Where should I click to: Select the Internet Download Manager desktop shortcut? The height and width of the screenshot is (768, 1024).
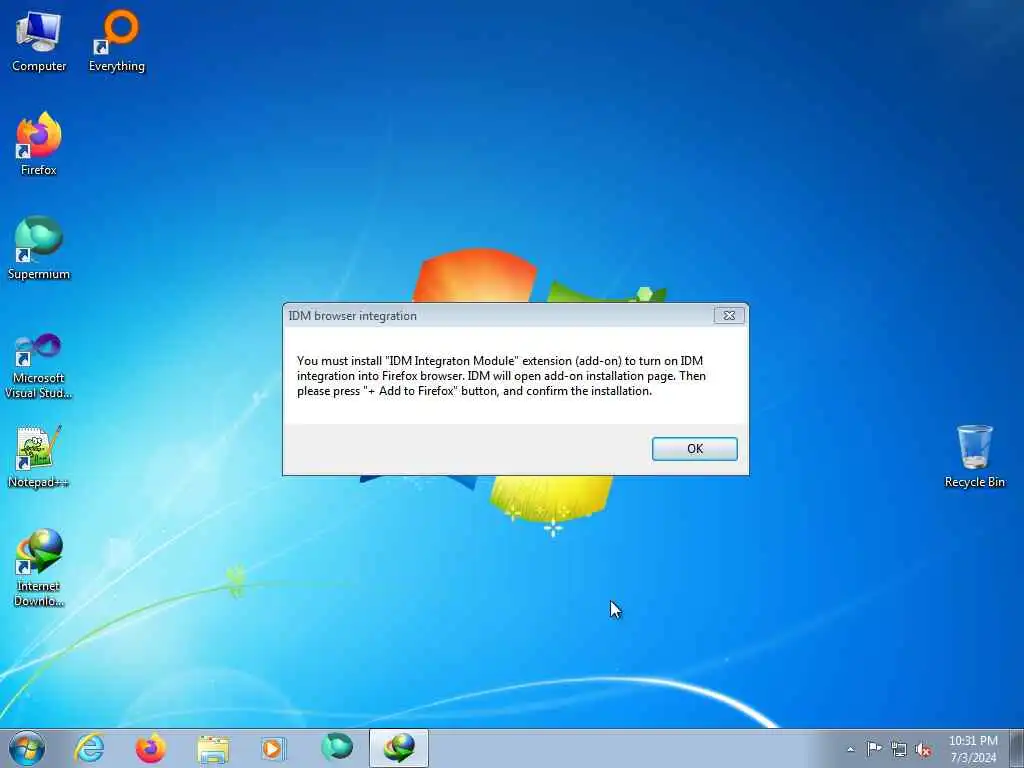pos(39,568)
